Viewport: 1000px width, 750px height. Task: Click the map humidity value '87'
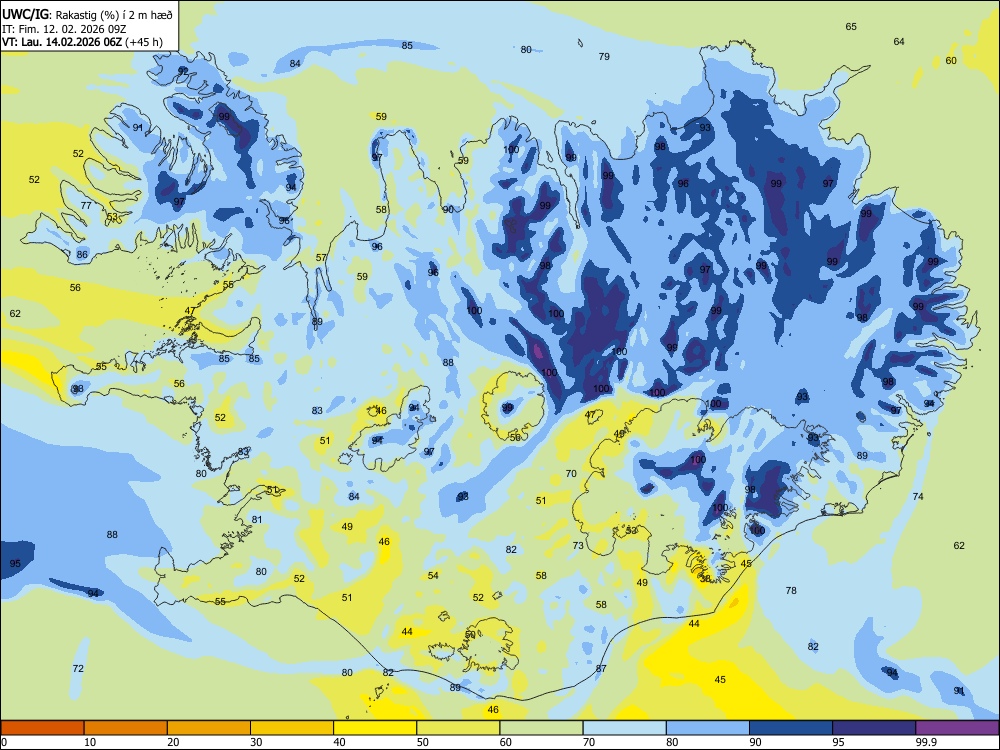pos(601,668)
